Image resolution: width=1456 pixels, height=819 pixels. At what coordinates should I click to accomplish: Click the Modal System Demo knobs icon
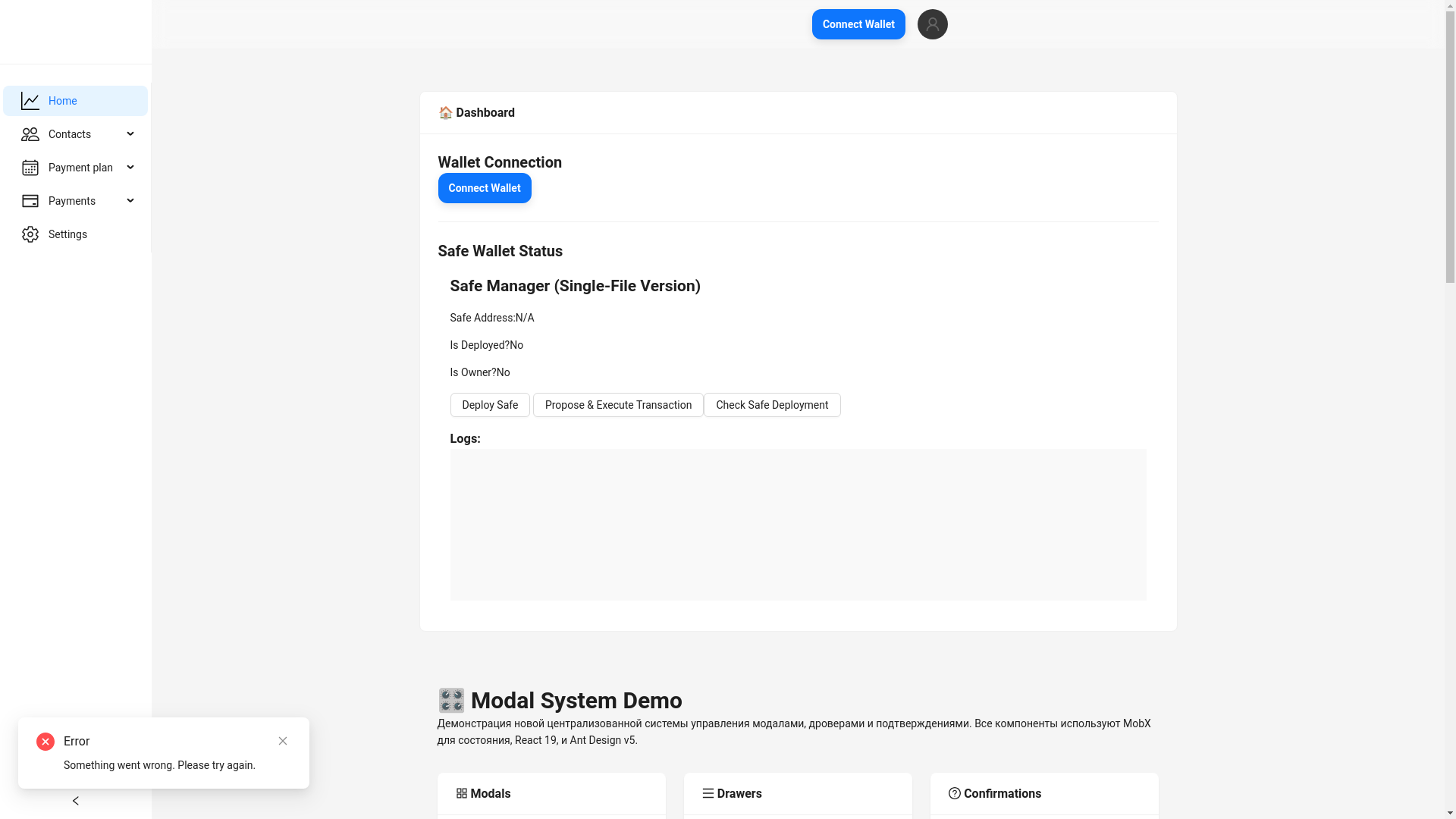pos(451,700)
